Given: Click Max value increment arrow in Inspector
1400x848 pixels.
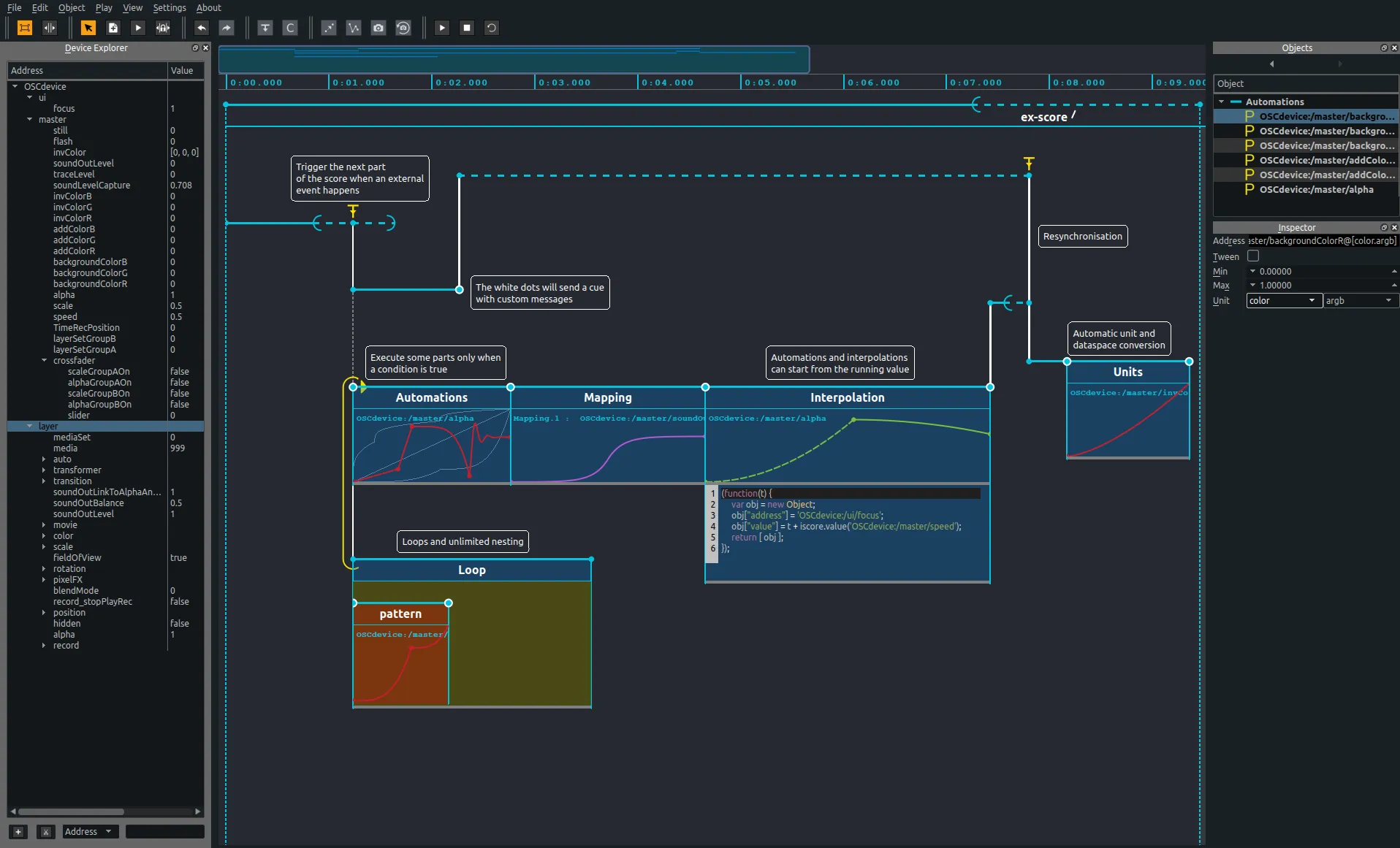Looking at the screenshot, I should pos(1393,283).
